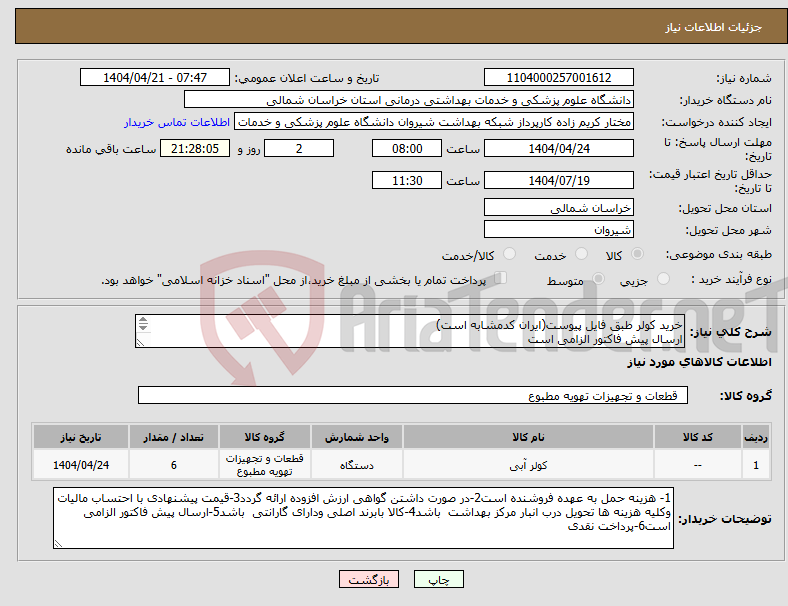The image size is (788, 606).
Task: Click the نوع فرآیند خرید label
Action: [x=732, y=279]
